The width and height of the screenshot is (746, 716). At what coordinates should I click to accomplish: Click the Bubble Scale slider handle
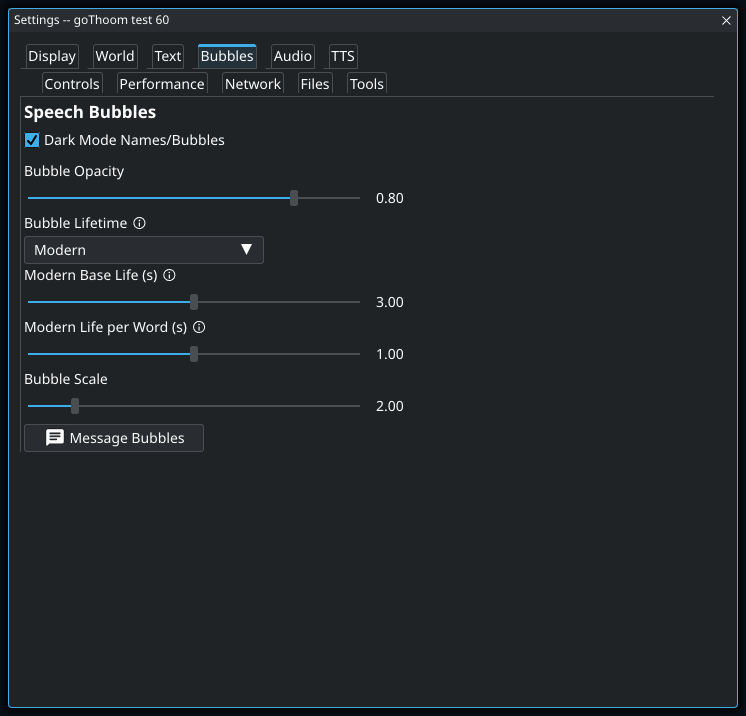[75, 406]
